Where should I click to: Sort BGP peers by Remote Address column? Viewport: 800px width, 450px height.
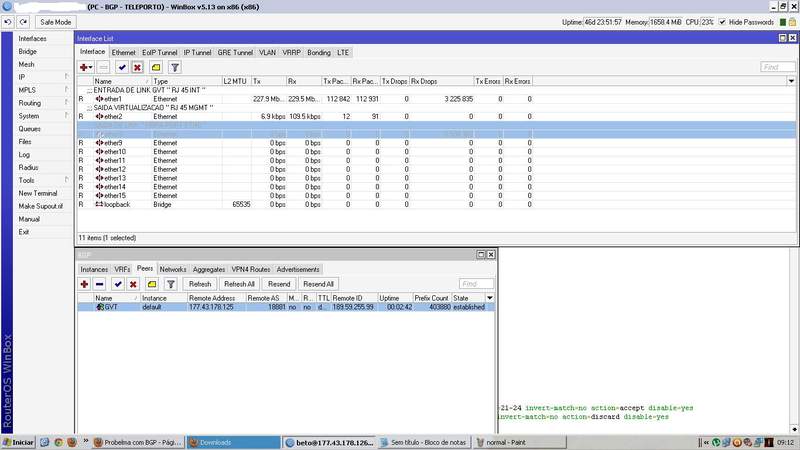(216, 298)
